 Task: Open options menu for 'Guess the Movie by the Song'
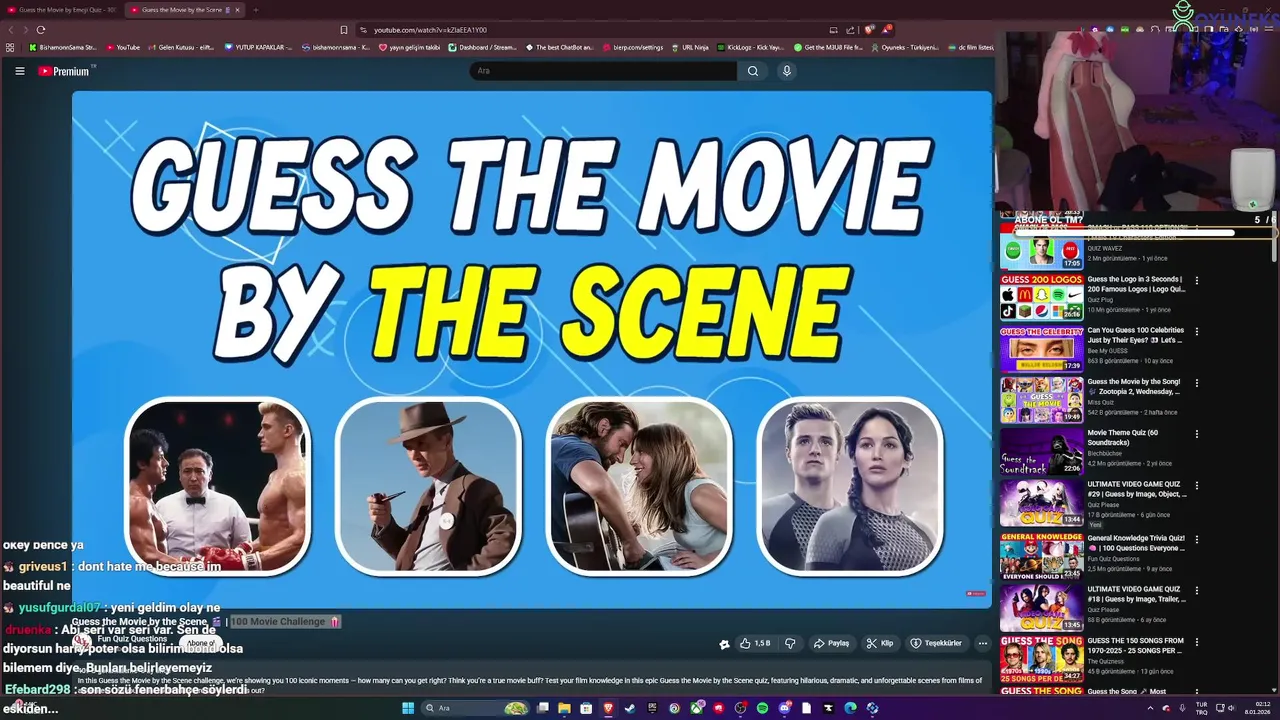click(x=1197, y=383)
